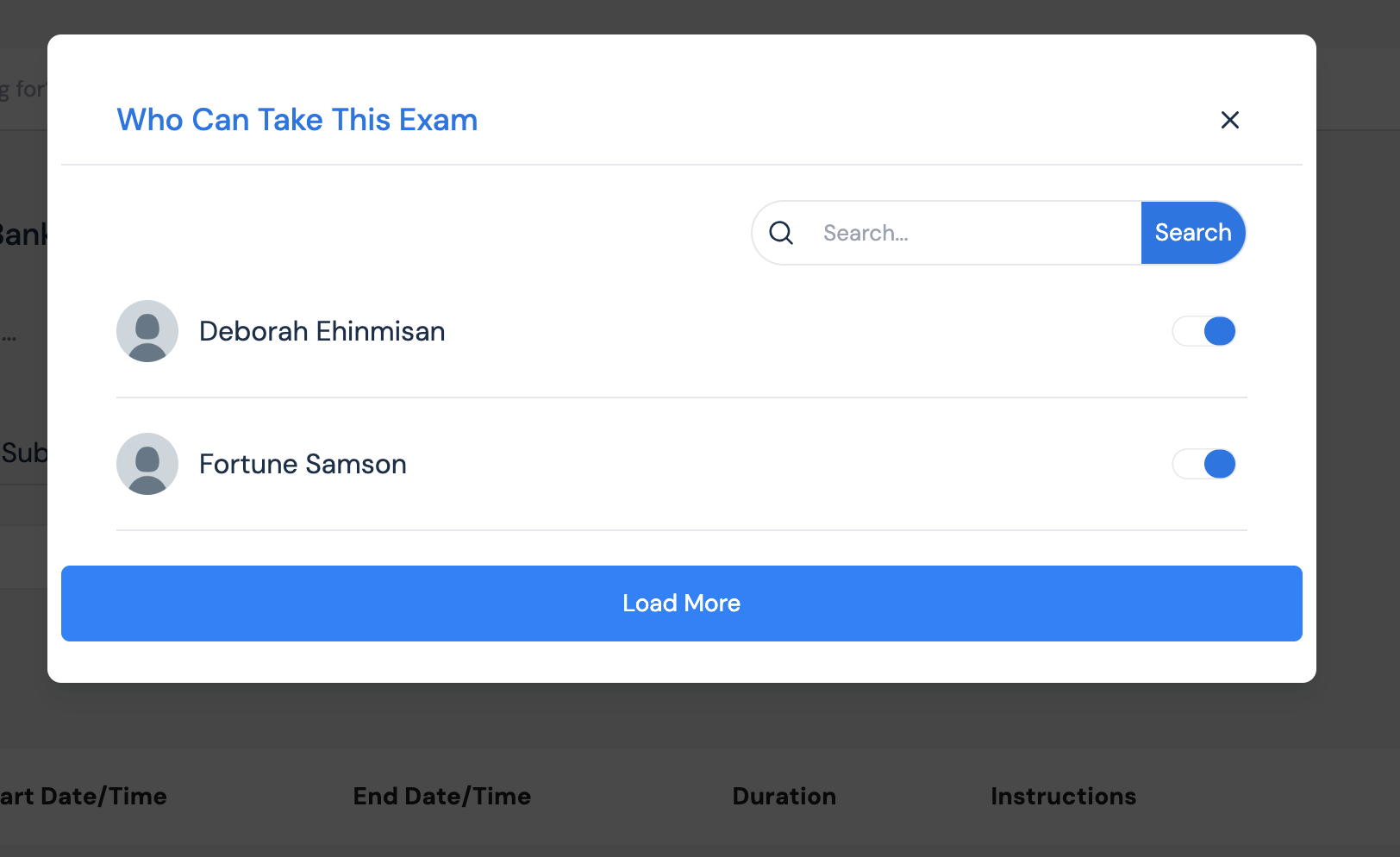
Task: Click Deborah Ehinmisan's avatar icon
Action: pyautogui.click(x=147, y=331)
